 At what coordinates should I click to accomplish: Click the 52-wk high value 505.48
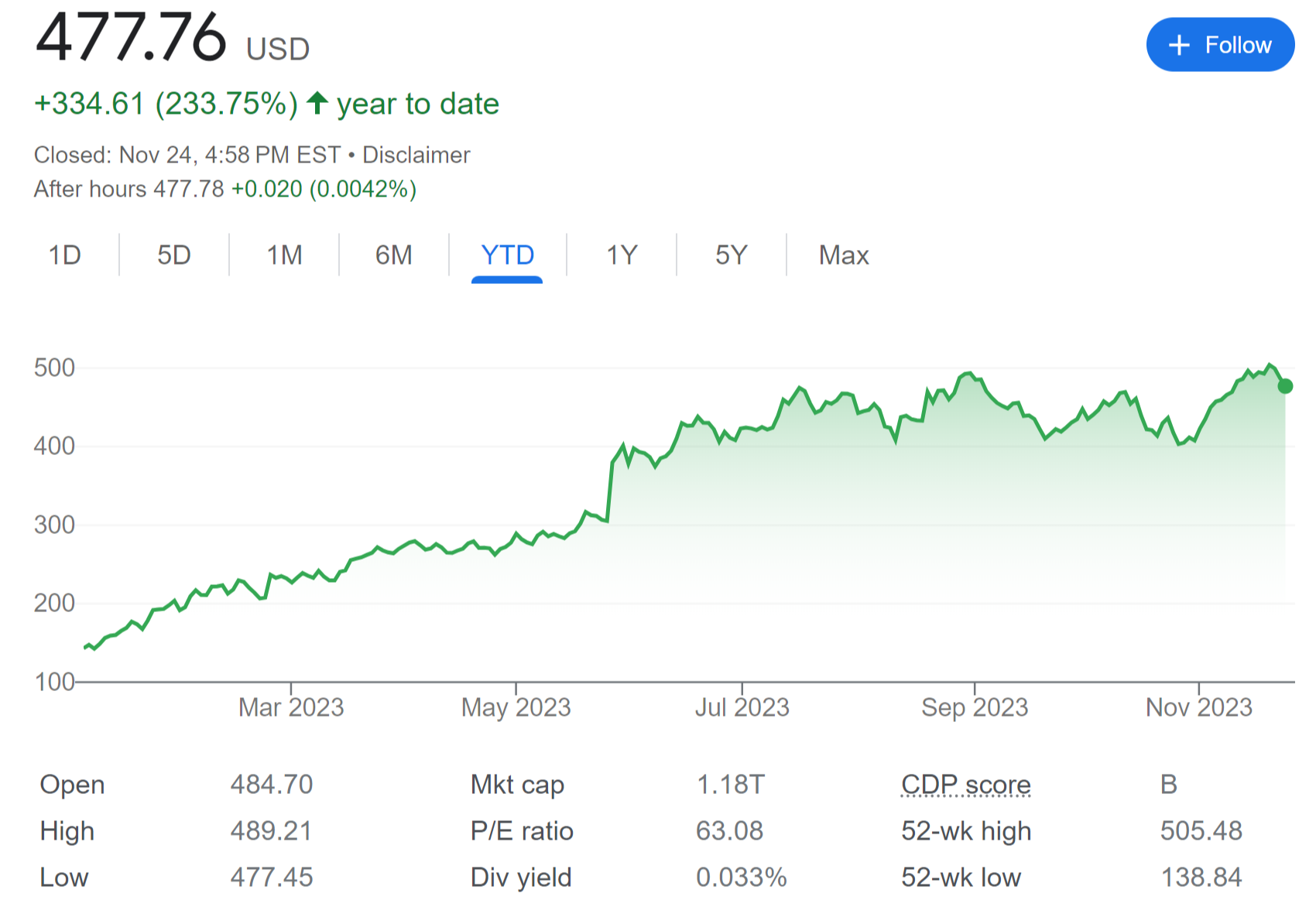point(1201,830)
